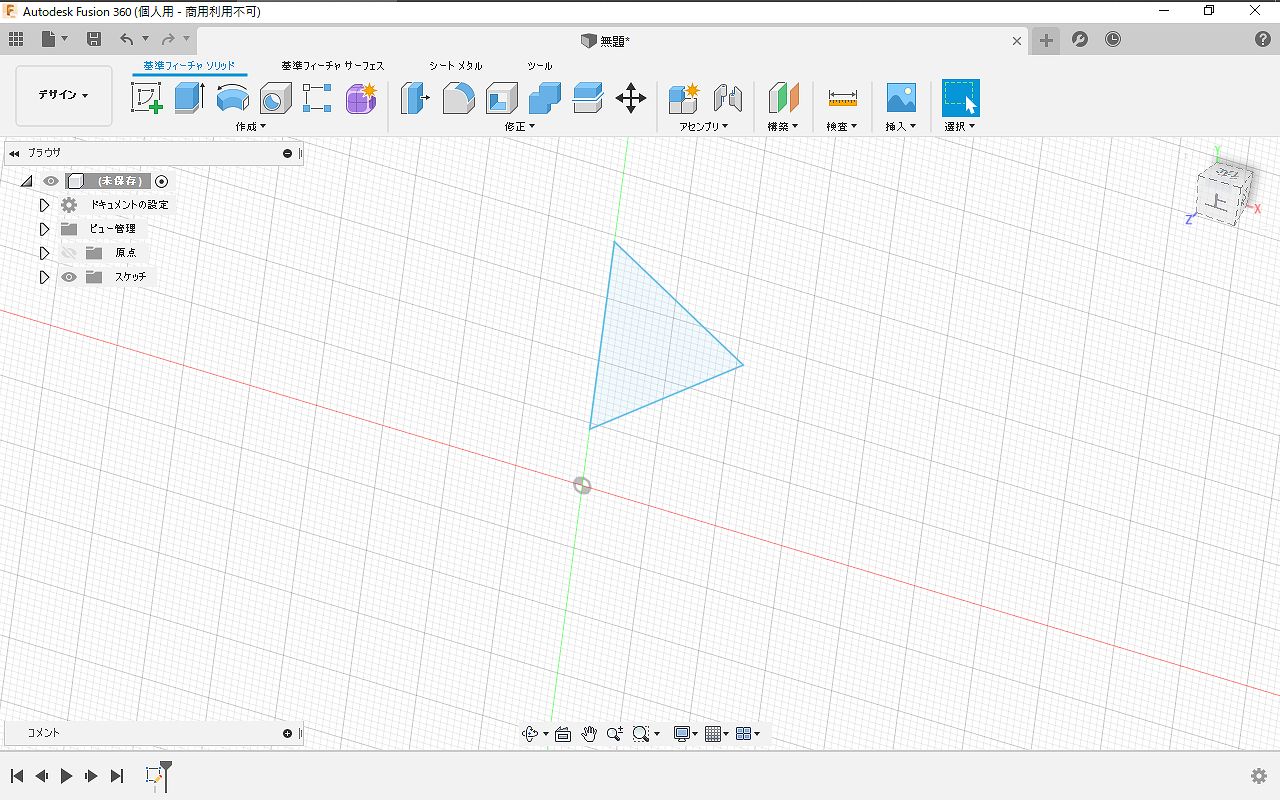Show the hidden 原点 folder
This screenshot has width=1280, height=800.
(69, 253)
